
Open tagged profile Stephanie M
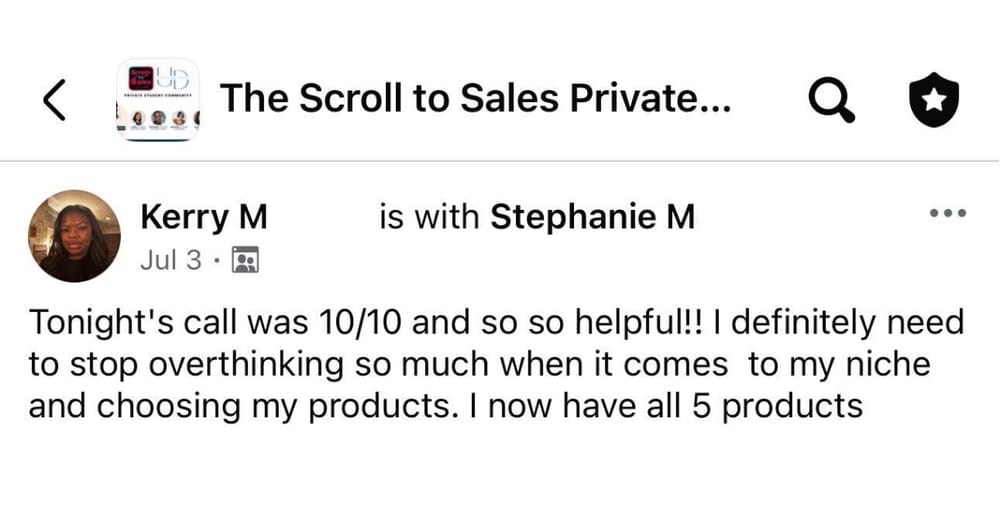(592, 217)
